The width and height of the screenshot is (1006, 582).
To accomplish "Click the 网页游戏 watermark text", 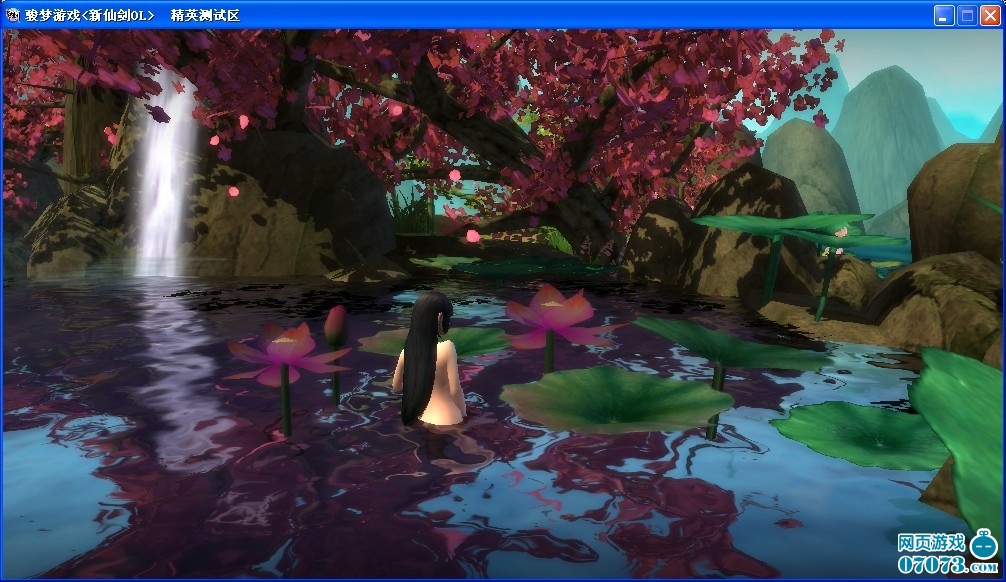I will 931,543.
